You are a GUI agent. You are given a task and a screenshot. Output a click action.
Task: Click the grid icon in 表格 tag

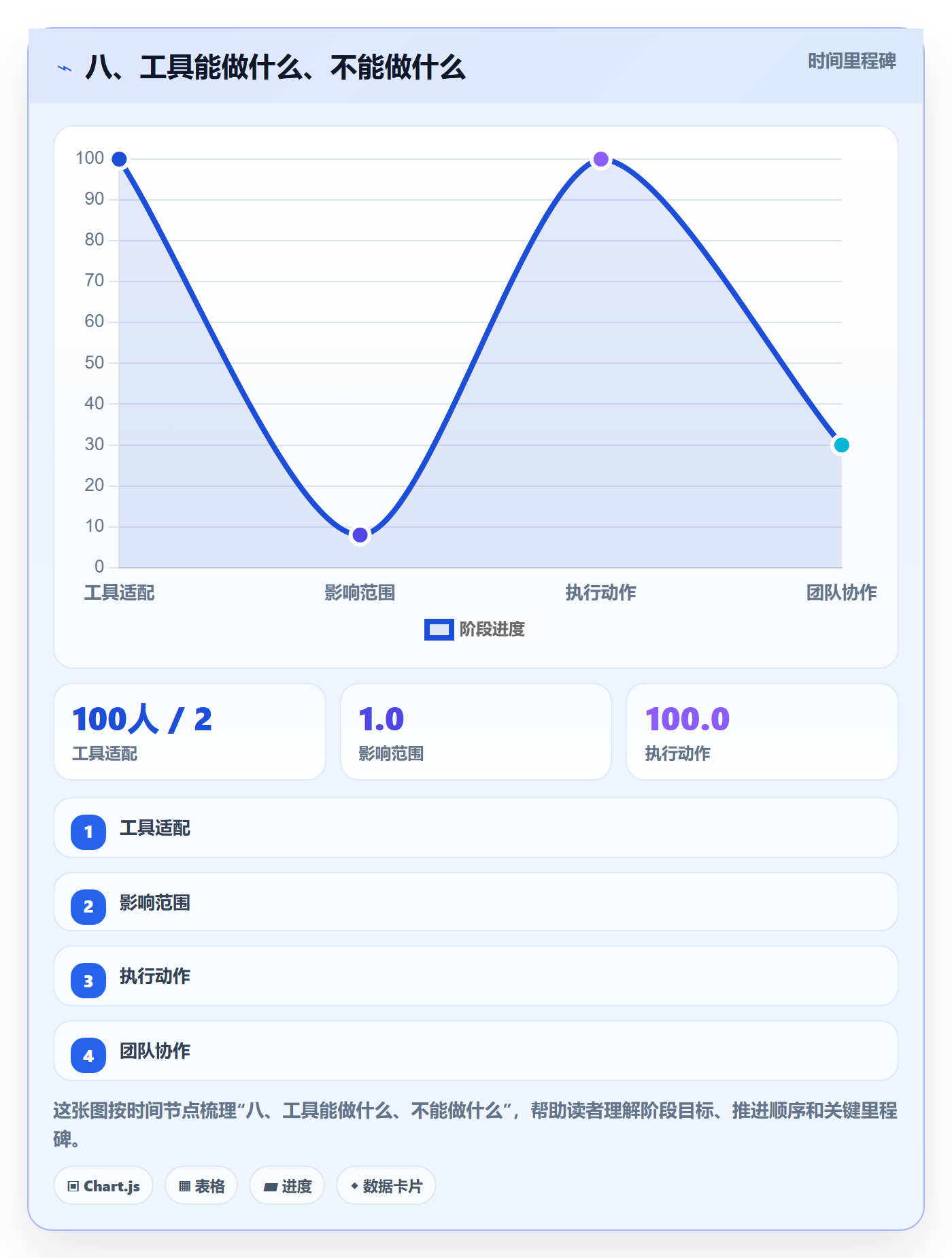pos(184,1187)
